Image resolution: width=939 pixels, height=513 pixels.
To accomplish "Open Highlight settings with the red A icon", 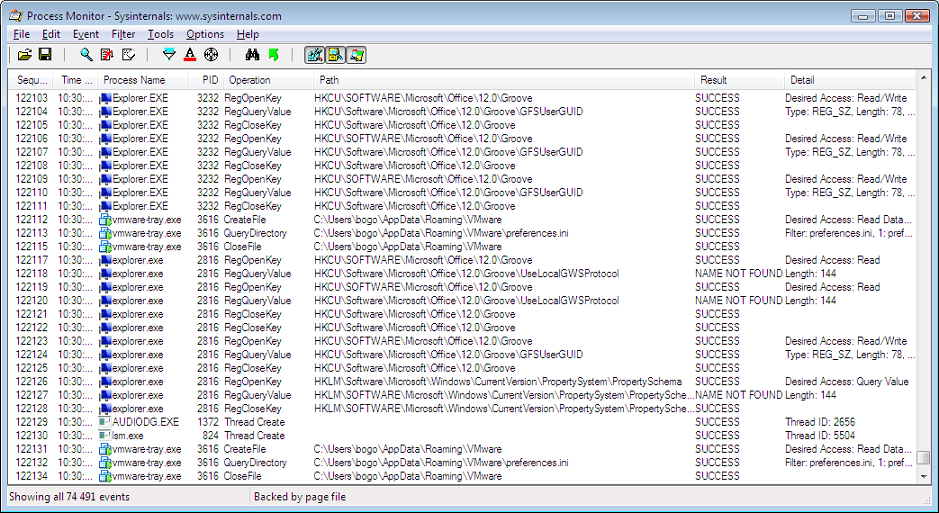I will click(x=190, y=55).
